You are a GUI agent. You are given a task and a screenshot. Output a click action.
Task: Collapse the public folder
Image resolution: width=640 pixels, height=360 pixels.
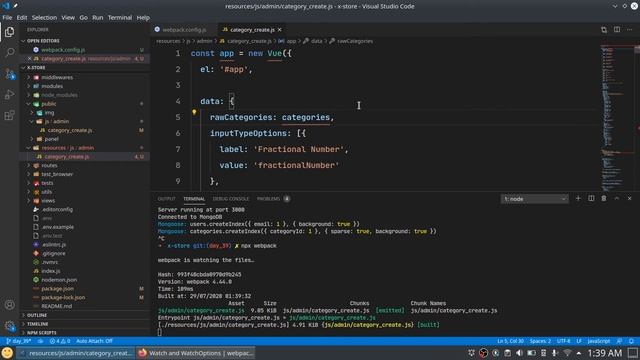[x=49, y=104]
